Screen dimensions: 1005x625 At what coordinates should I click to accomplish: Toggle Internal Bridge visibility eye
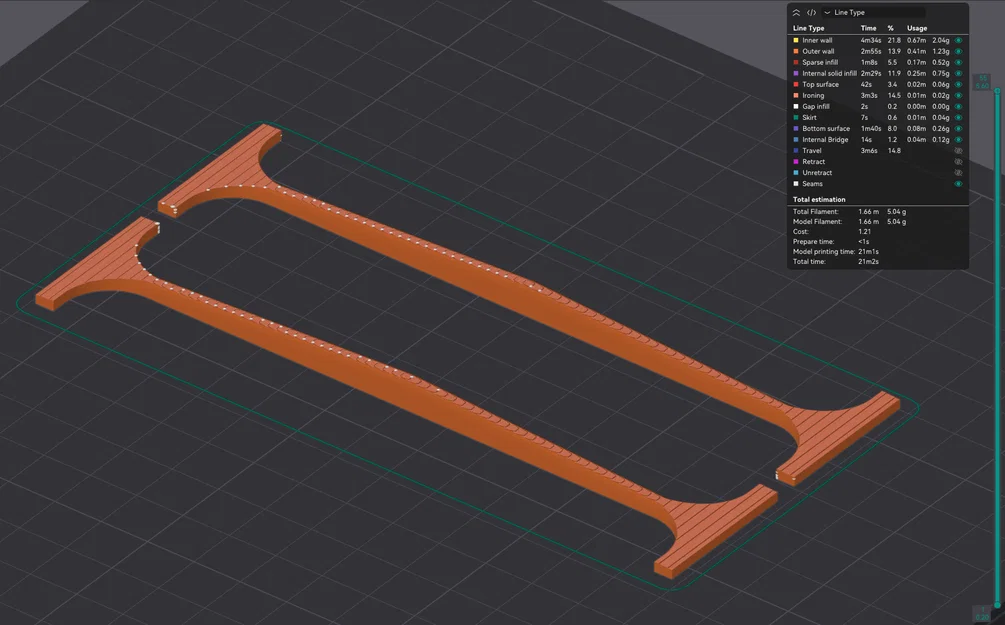pyautogui.click(x=959, y=140)
